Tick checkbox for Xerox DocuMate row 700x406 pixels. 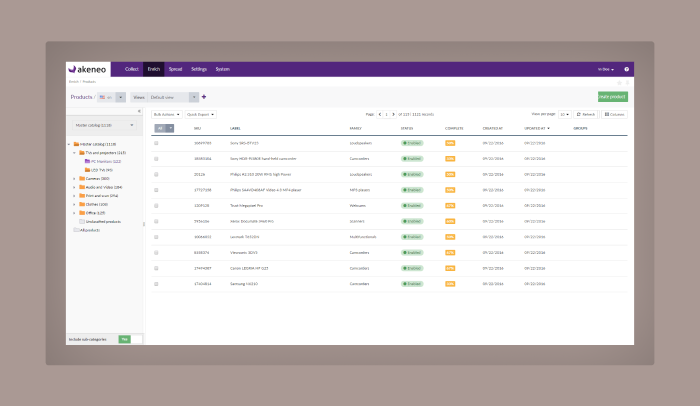[156, 222]
